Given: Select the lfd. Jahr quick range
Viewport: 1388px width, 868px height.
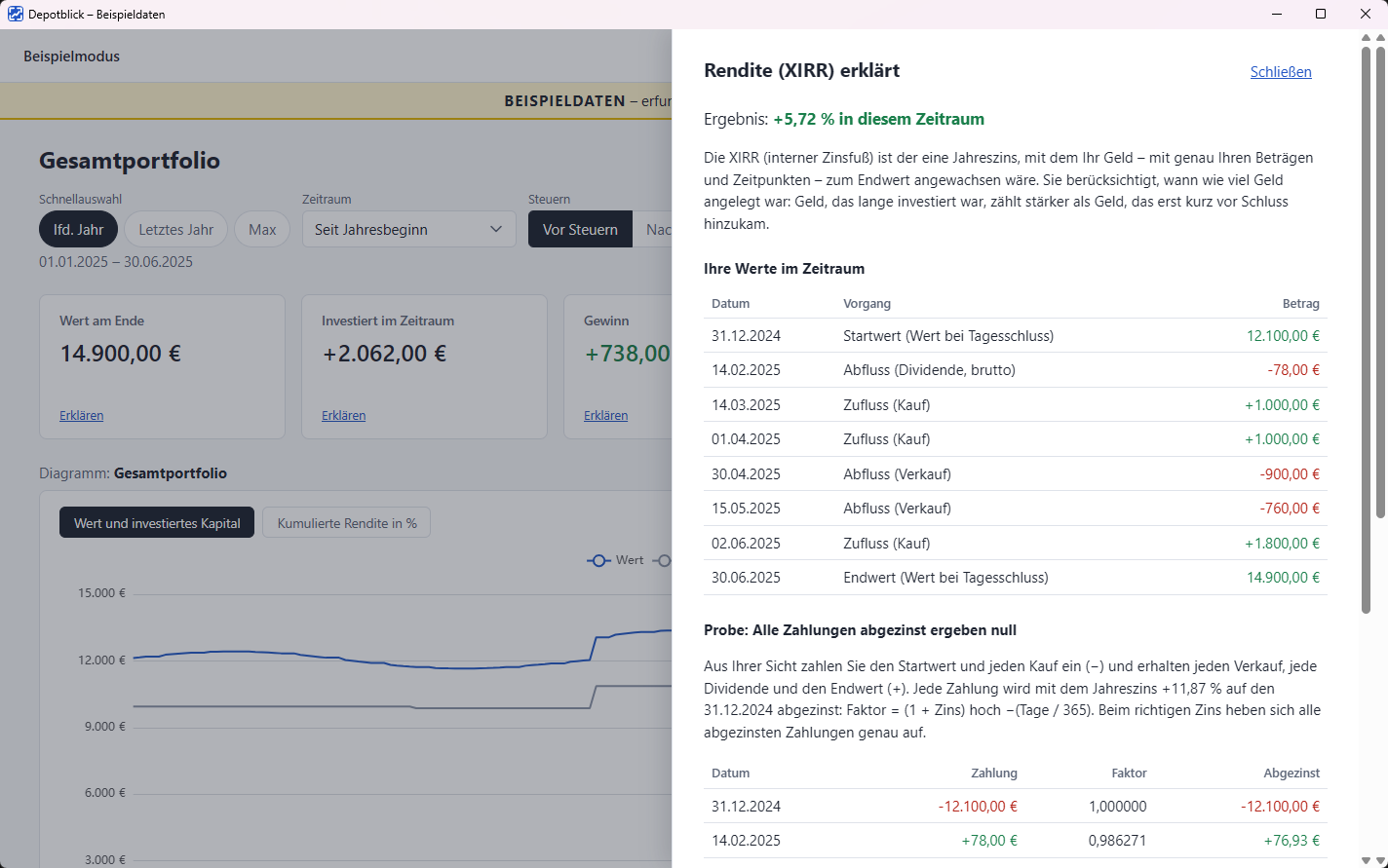Looking at the screenshot, I should pyautogui.click(x=79, y=230).
